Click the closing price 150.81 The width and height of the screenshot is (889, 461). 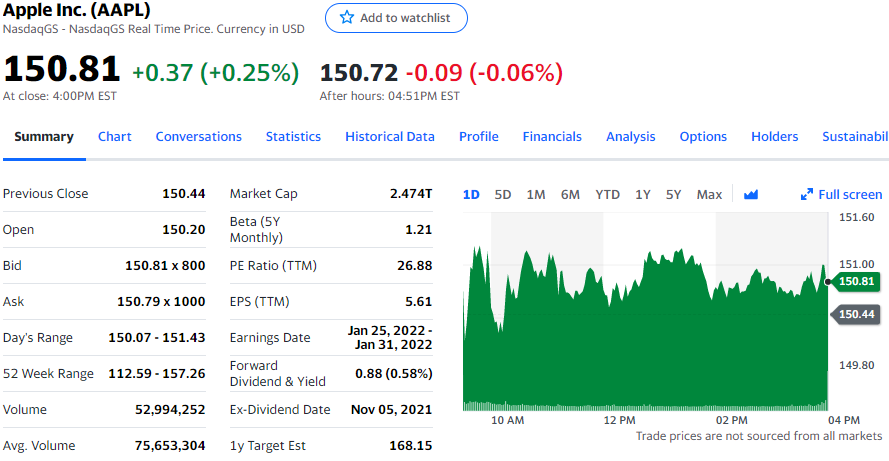[x=61, y=69]
